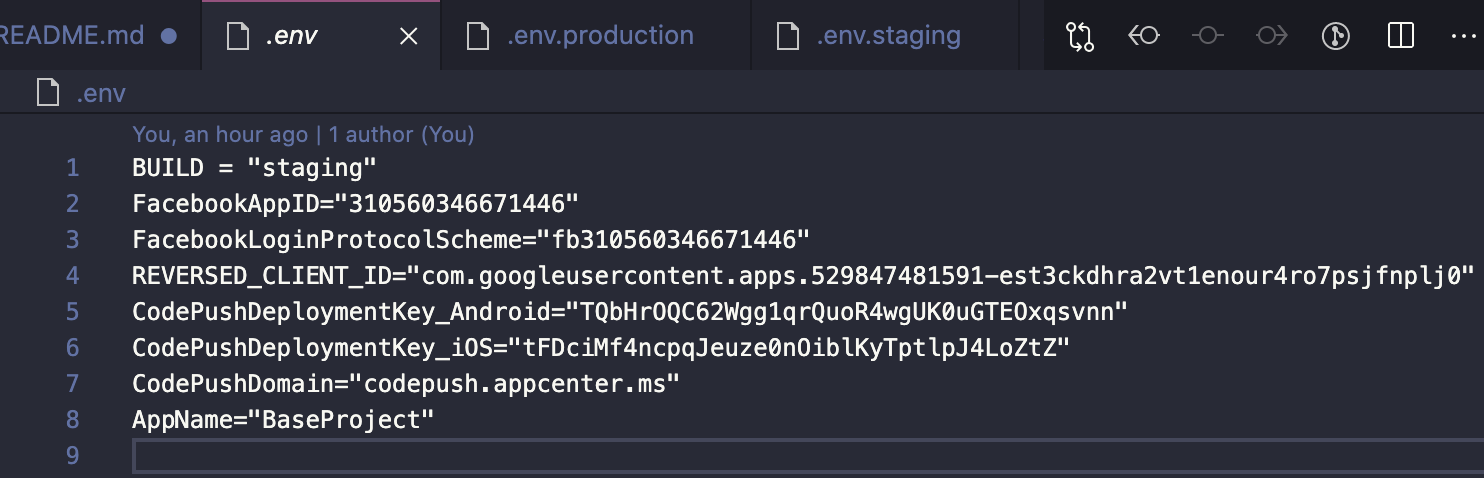
Task: Open the .env.staging tab
Action: tap(888, 36)
